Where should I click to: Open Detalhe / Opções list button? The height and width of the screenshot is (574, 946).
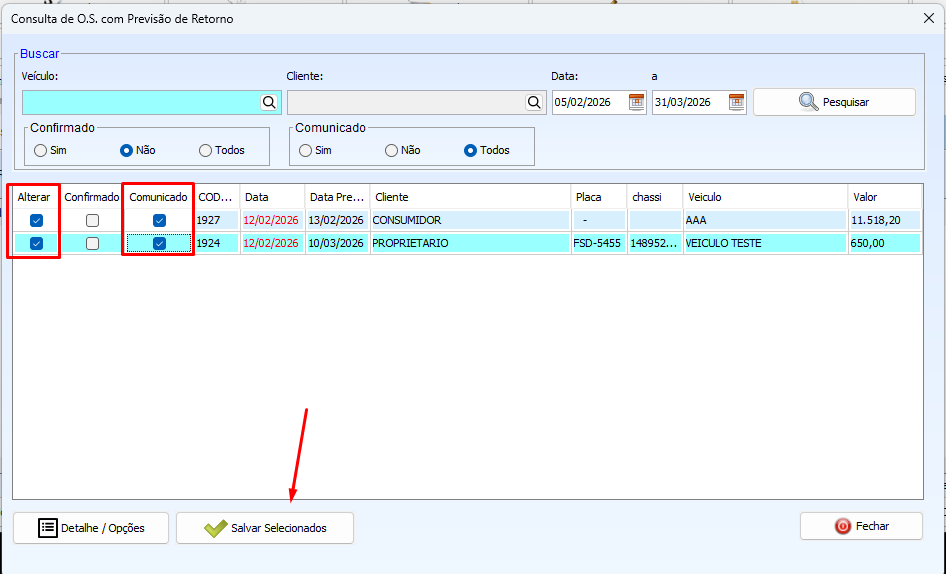click(x=91, y=528)
